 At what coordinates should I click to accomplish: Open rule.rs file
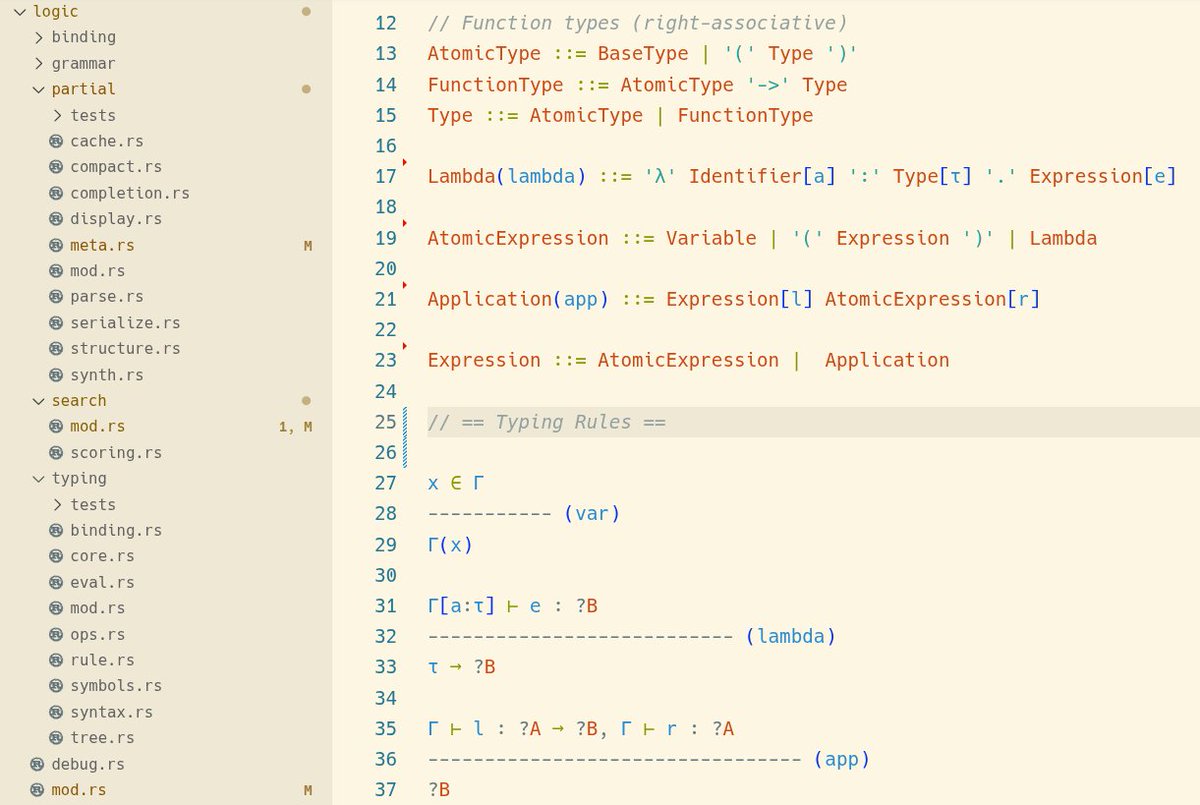pyautogui.click(x=102, y=661)
